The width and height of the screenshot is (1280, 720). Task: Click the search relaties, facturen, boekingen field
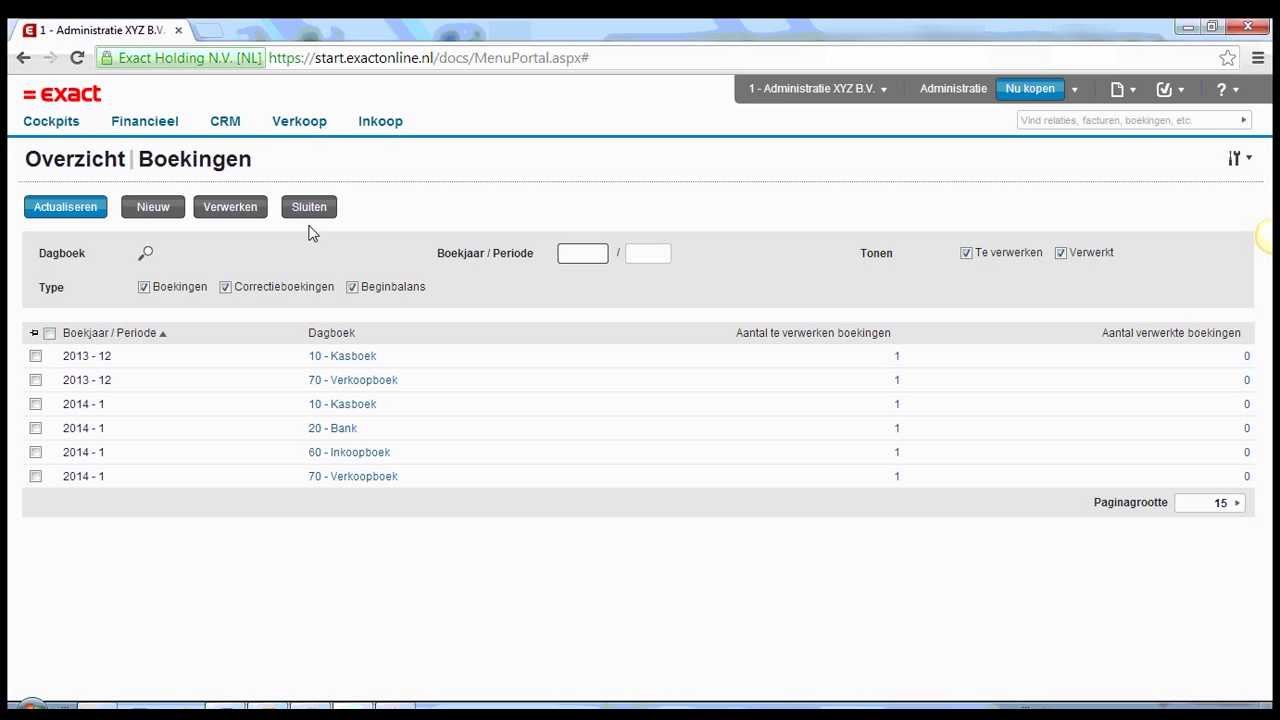pyautogui.click(x=1126, y=120)
